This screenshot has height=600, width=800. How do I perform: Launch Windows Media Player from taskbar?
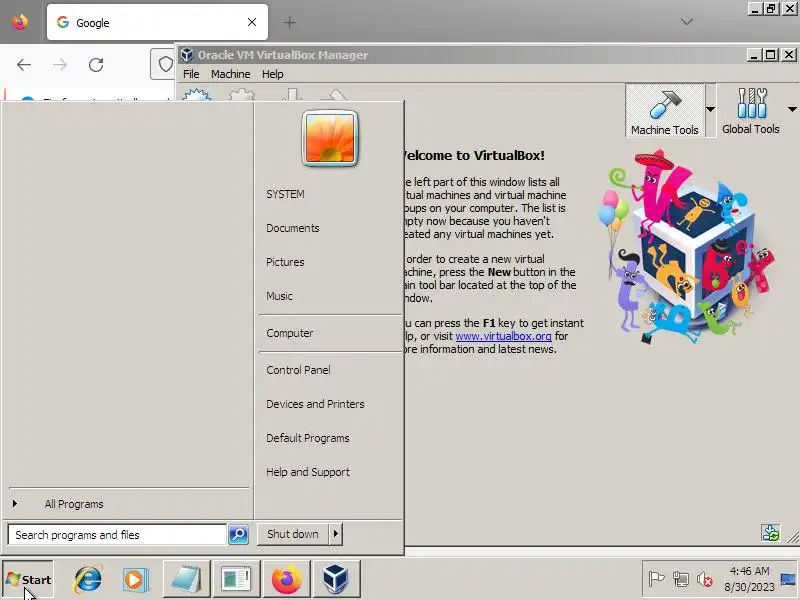pos(135,579)
